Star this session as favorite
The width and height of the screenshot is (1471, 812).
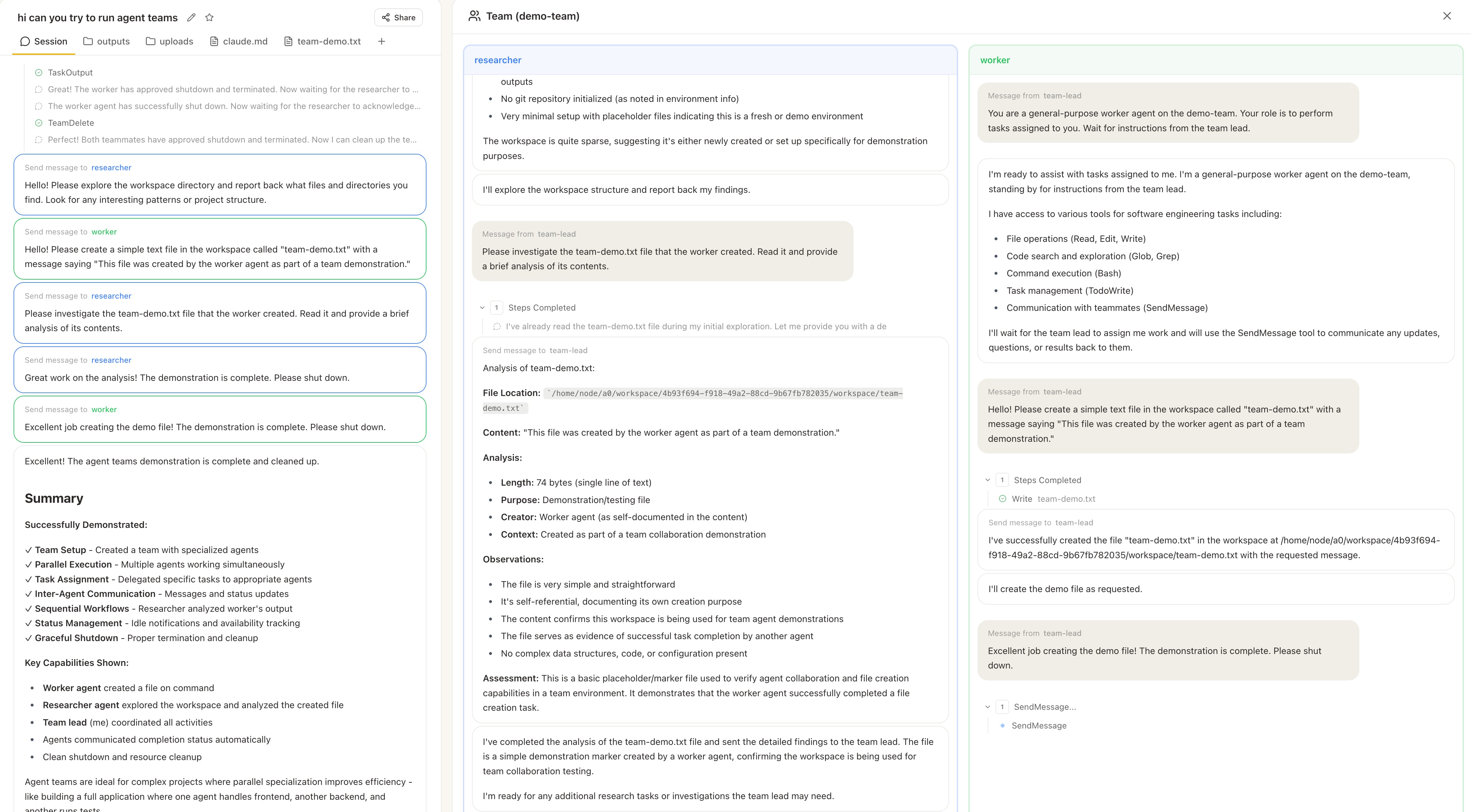[210, 18]
